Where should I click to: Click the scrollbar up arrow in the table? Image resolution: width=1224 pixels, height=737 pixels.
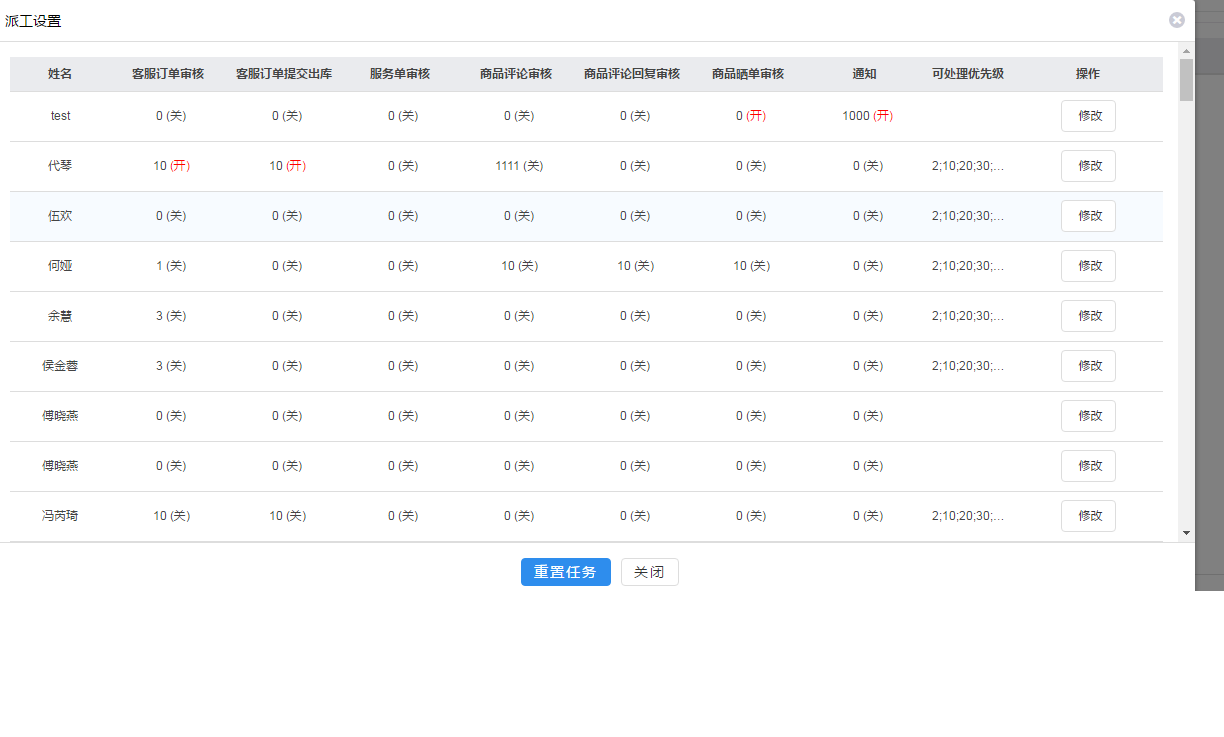[1187, 50]
